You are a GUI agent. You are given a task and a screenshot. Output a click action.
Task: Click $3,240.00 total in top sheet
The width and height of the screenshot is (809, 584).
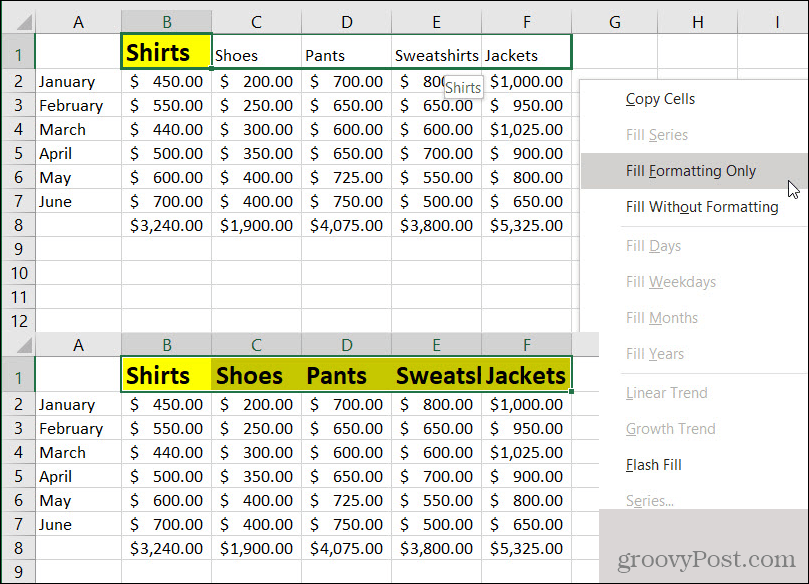tap(167, 225)
